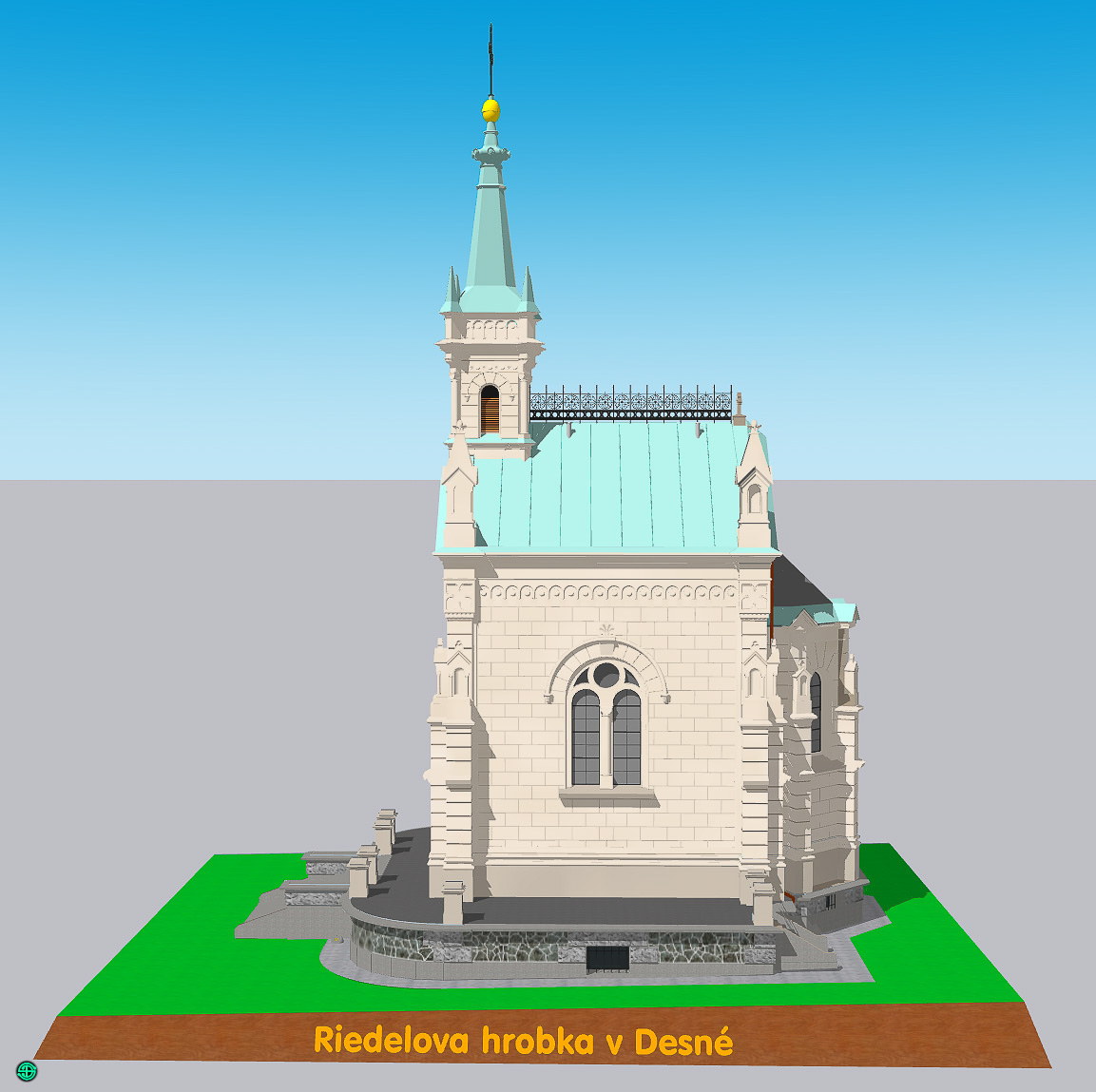1096x1092 pixels.
Task: Select the golden orb atop the spire
Action: 490,109
